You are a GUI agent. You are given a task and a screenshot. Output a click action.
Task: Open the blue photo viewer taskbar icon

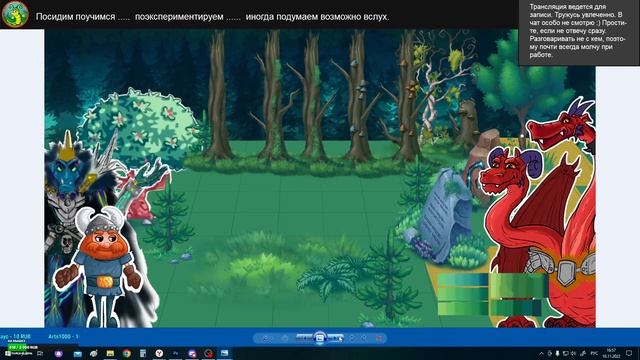pyautogui.click(x=224, y=353)
